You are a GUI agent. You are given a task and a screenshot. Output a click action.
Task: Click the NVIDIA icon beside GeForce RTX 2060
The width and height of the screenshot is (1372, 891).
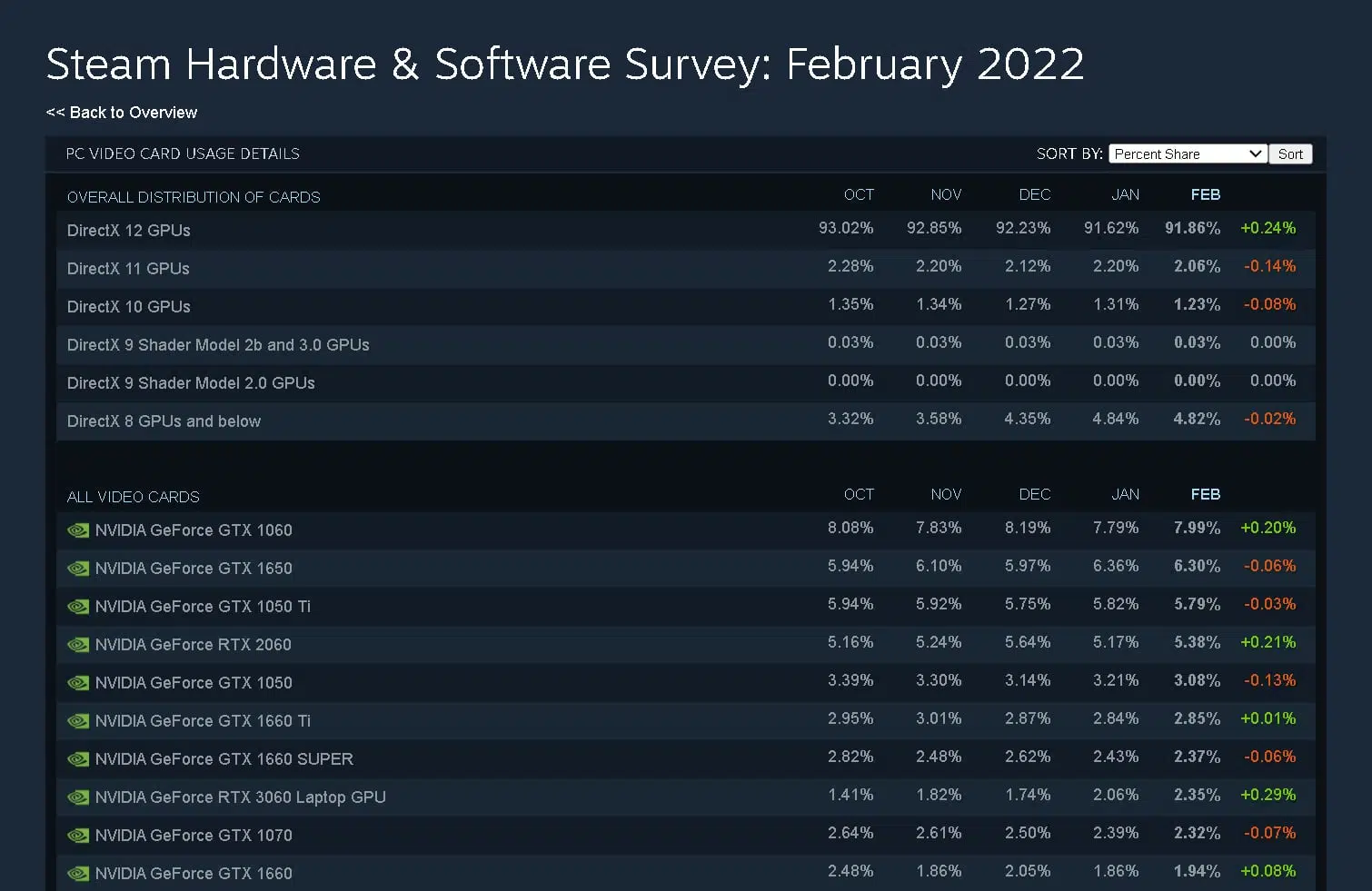tap(78, 645)
